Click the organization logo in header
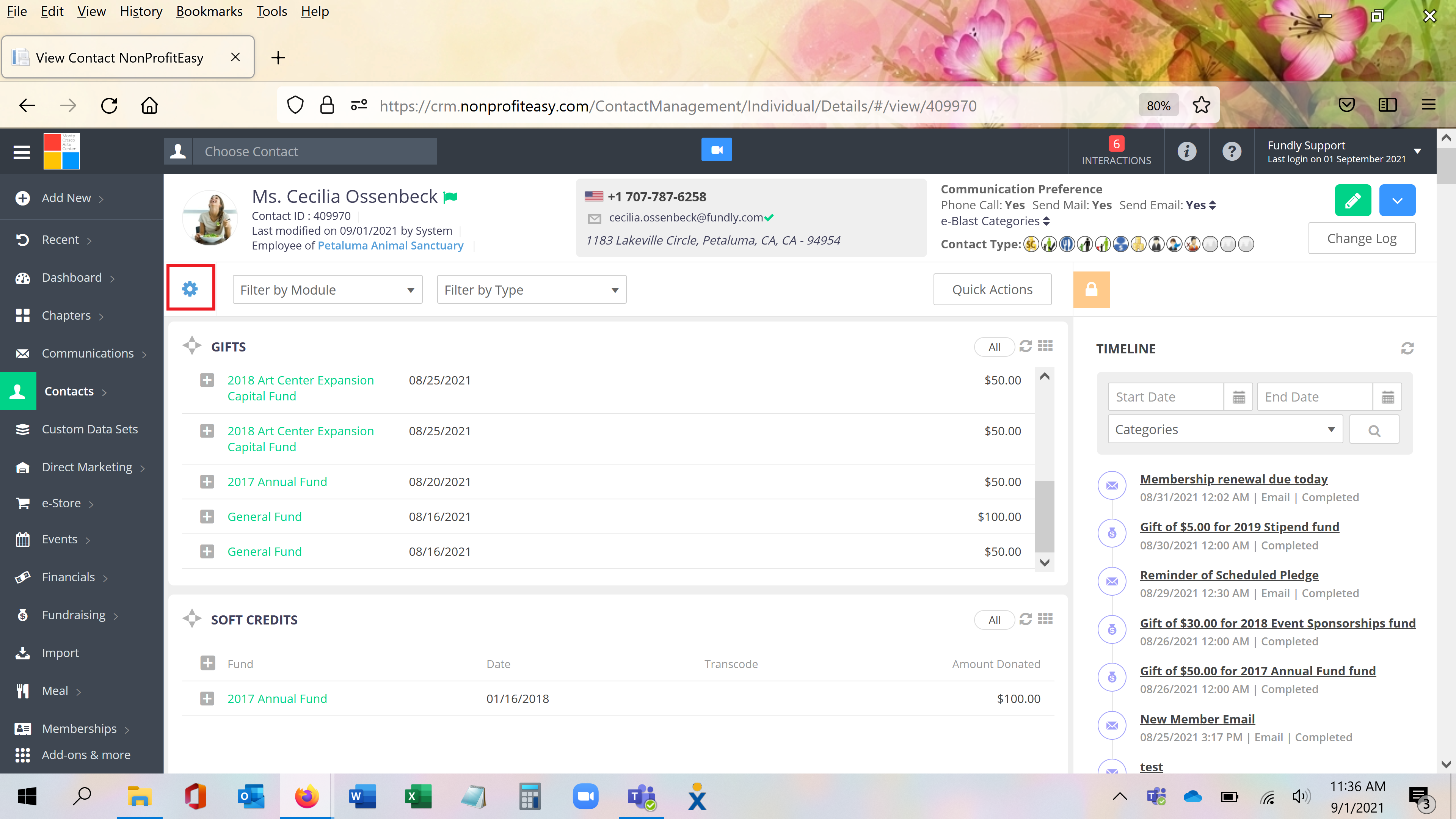 point(61,151)
